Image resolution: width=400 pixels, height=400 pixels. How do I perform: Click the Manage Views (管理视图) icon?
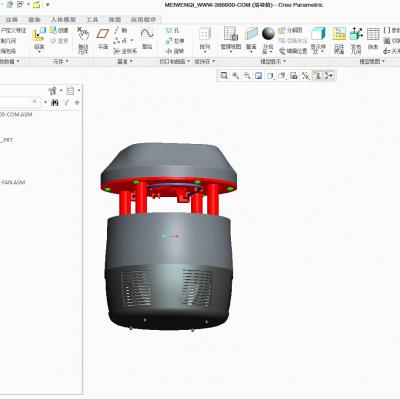tap(231, 38)
